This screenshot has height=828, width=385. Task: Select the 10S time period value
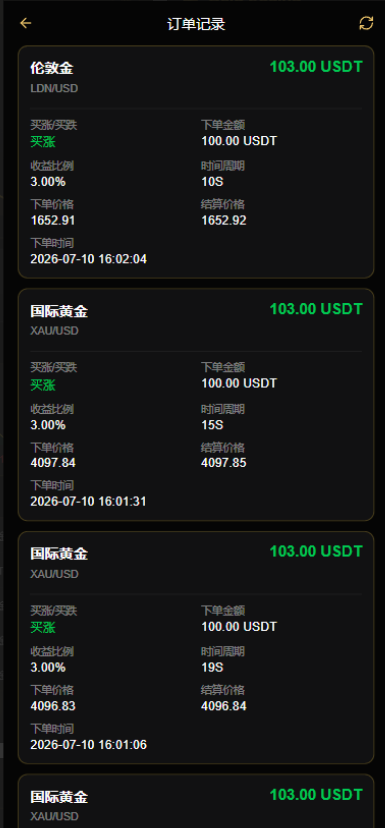pyautogui.click(x=212, y=182)
